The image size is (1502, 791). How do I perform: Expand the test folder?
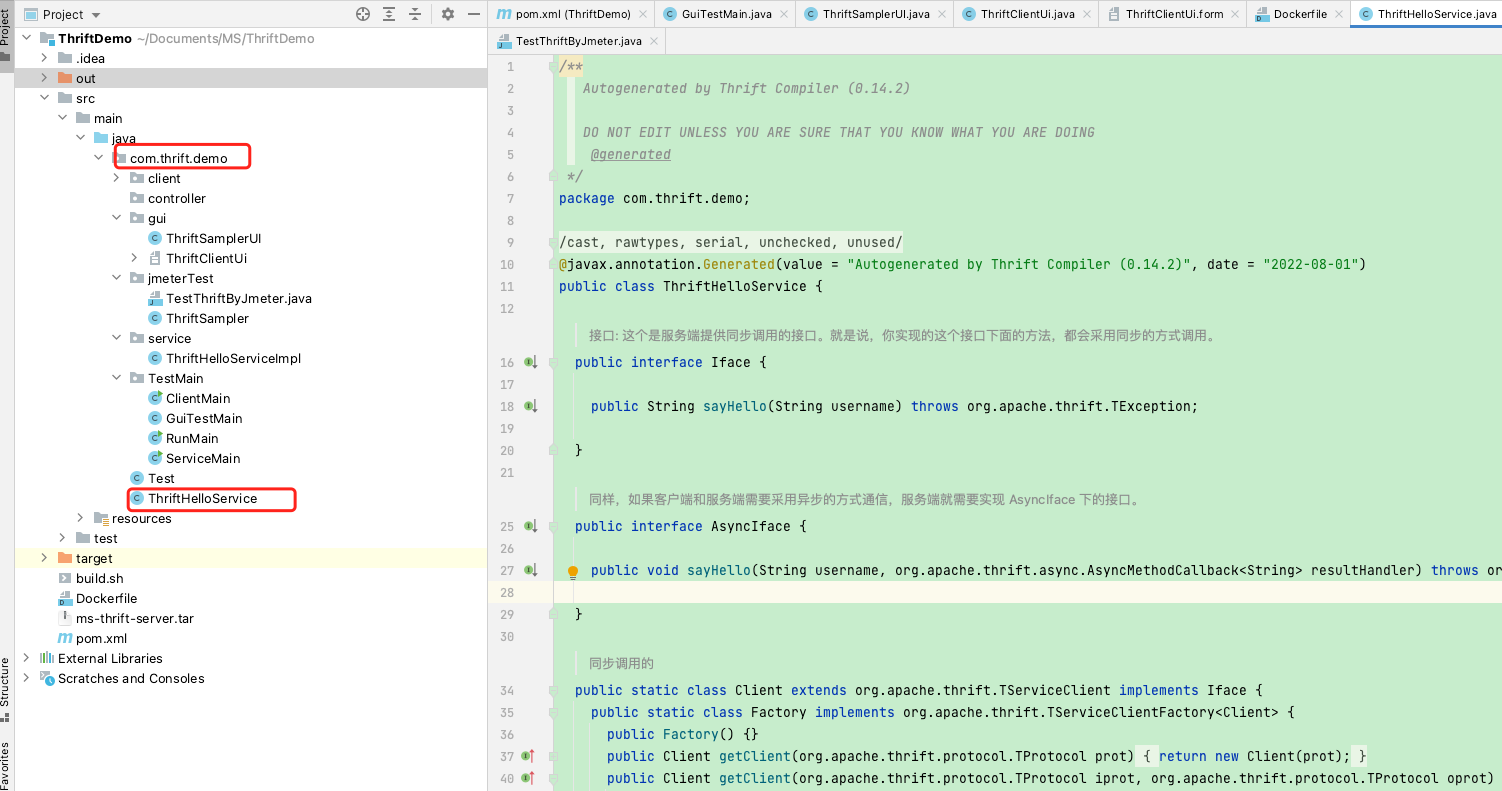coord(62,538)
